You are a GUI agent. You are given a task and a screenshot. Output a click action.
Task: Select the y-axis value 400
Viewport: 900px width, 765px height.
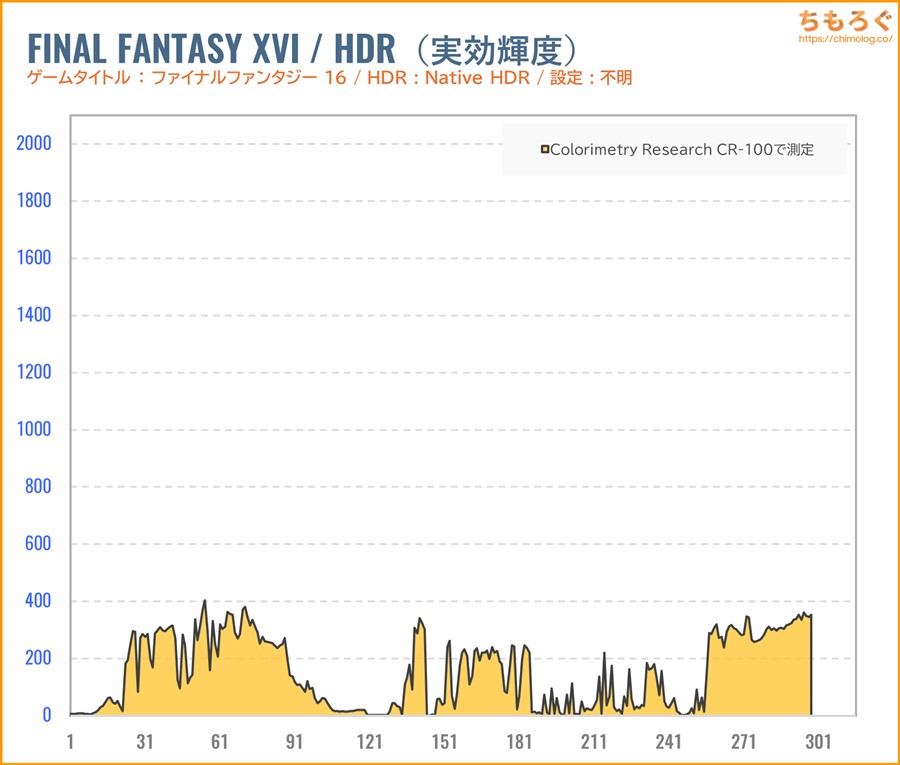[38, 600]
